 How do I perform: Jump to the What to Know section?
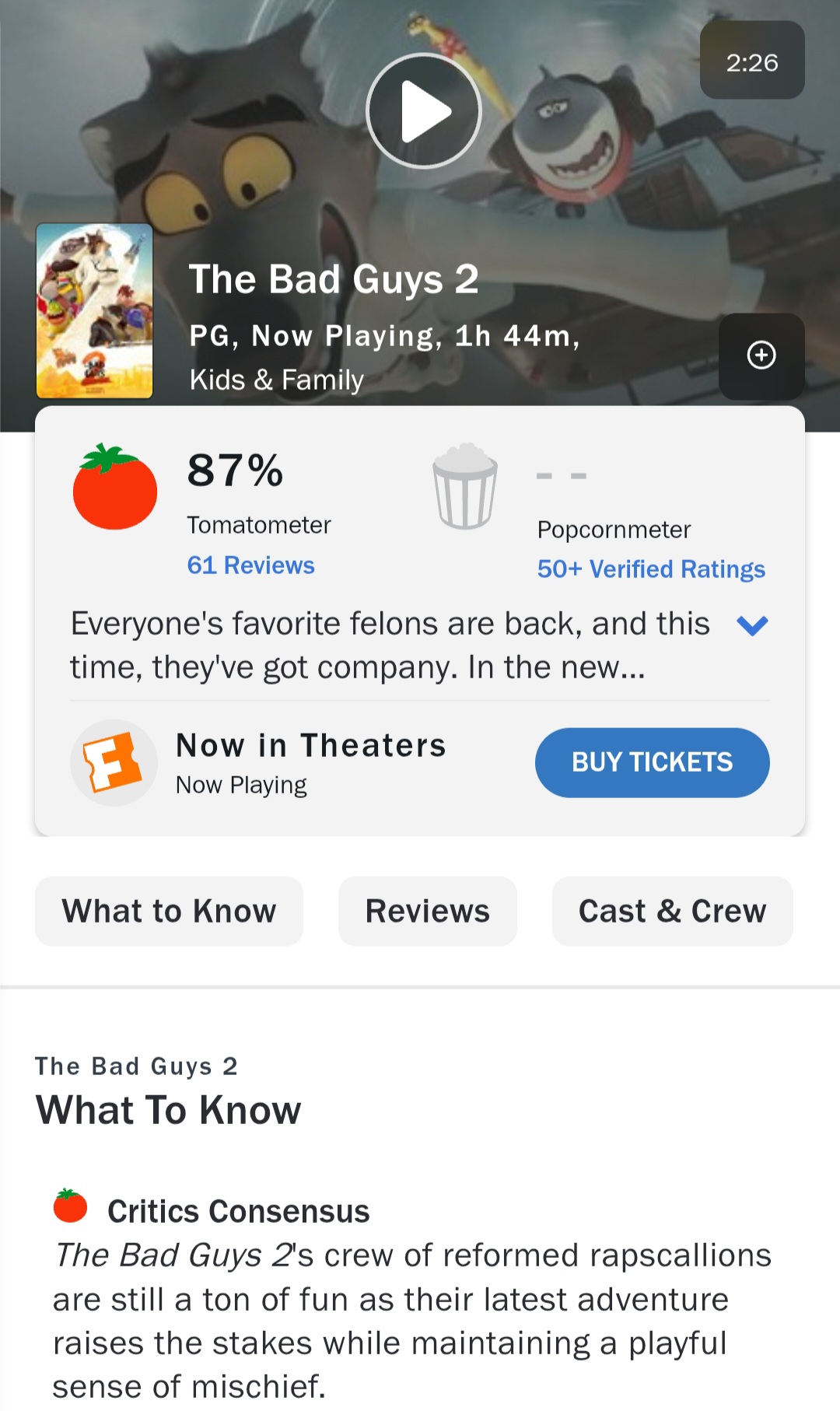click(169, 911)
